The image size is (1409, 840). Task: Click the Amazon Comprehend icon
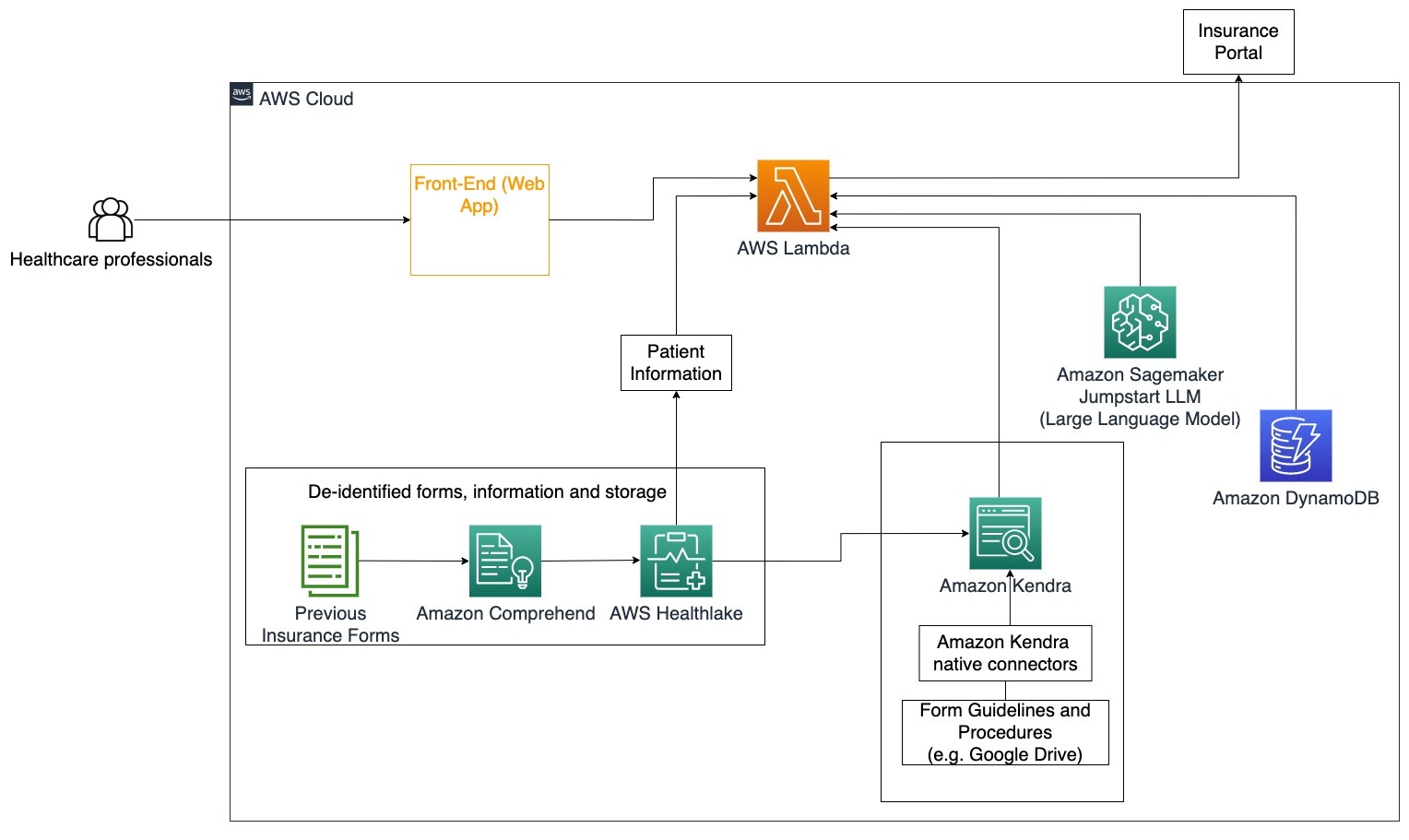point(504,561)
